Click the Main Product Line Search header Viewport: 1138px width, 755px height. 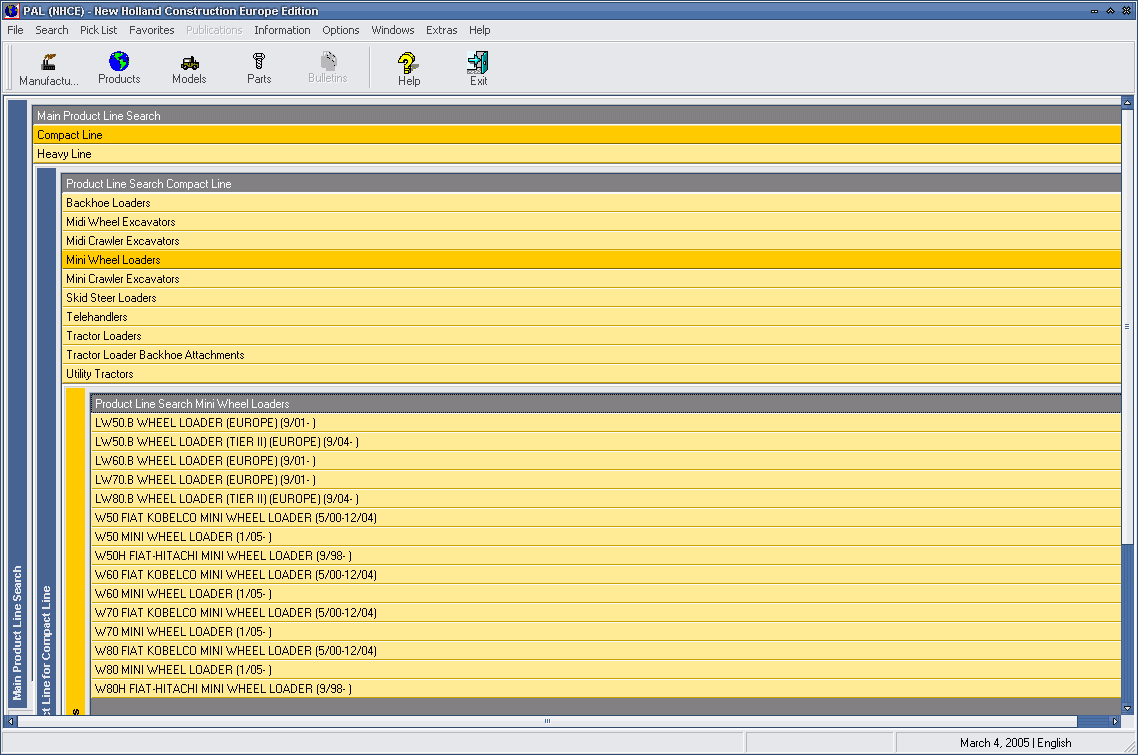pos(577,115)
